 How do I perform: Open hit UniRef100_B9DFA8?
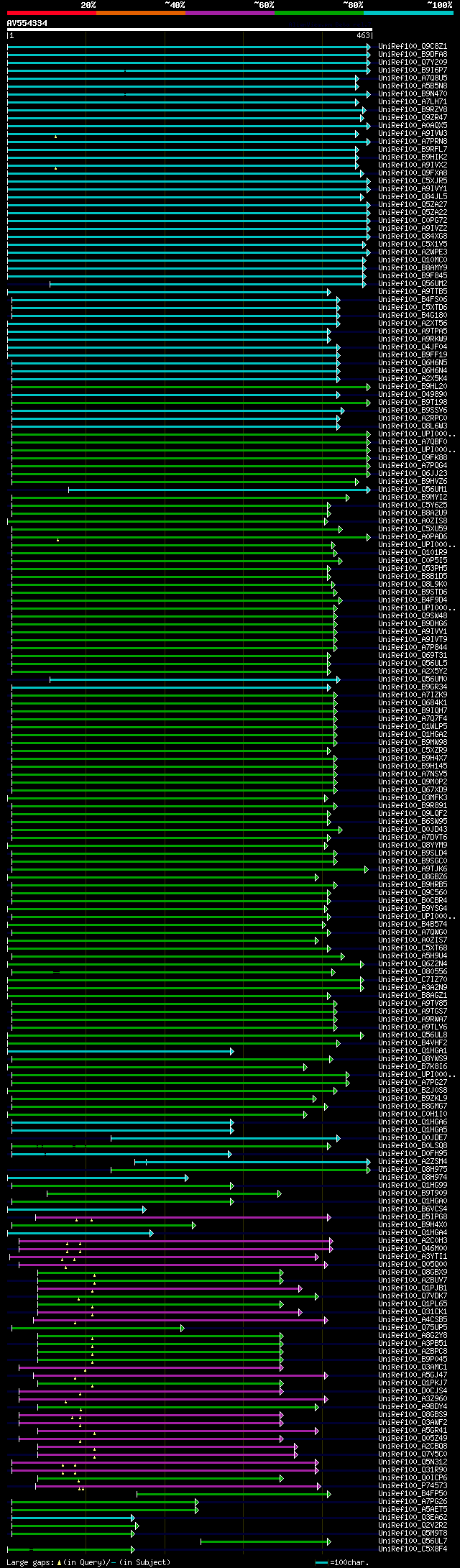[x=413, y=55]
